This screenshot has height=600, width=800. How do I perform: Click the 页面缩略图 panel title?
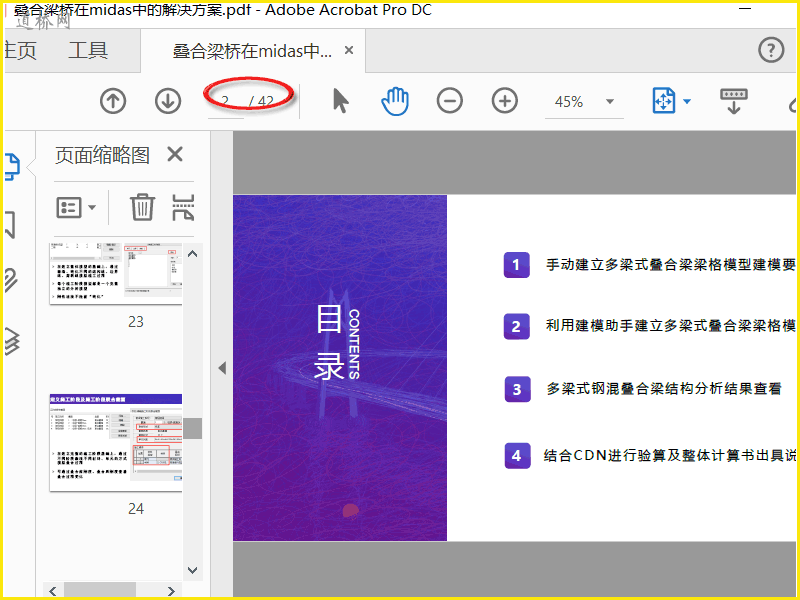click(x=102, y=155)
